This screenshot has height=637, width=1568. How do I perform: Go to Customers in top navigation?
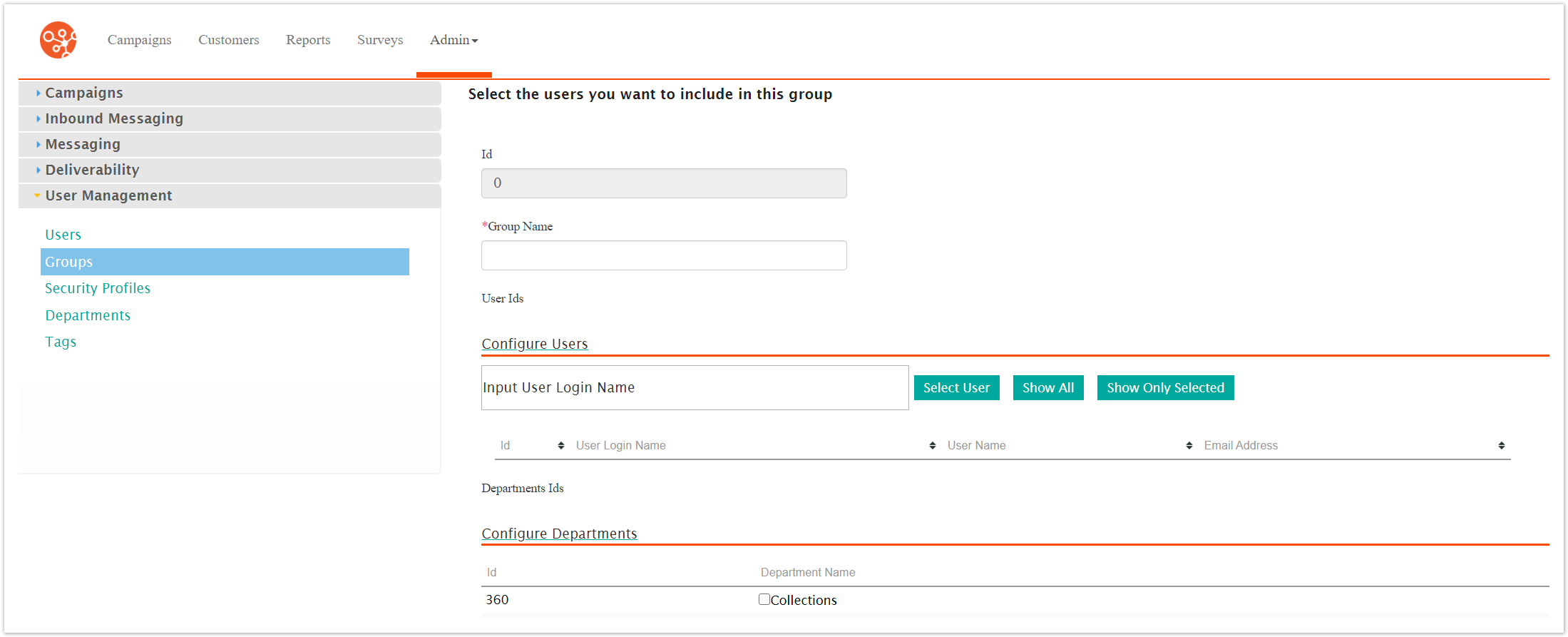[x=228, y=41]
